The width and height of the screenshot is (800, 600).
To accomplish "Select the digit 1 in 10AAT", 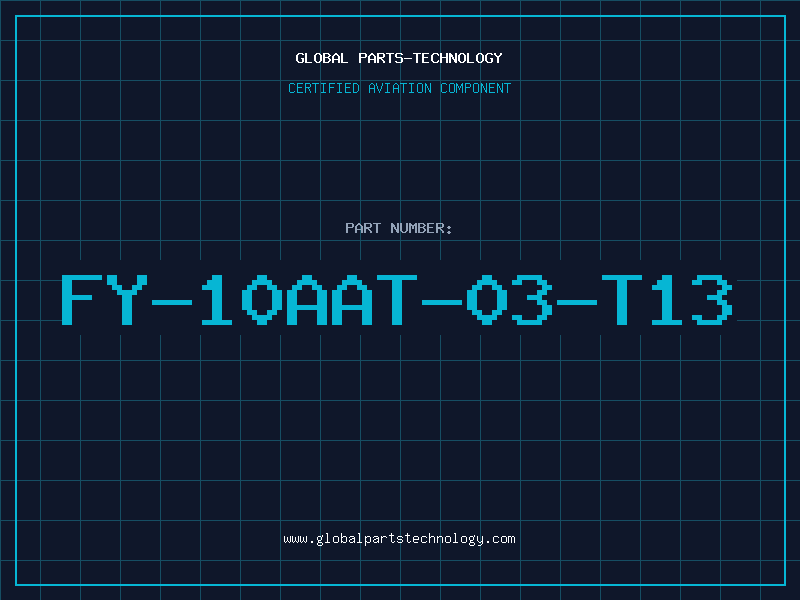I will [217, 300].
